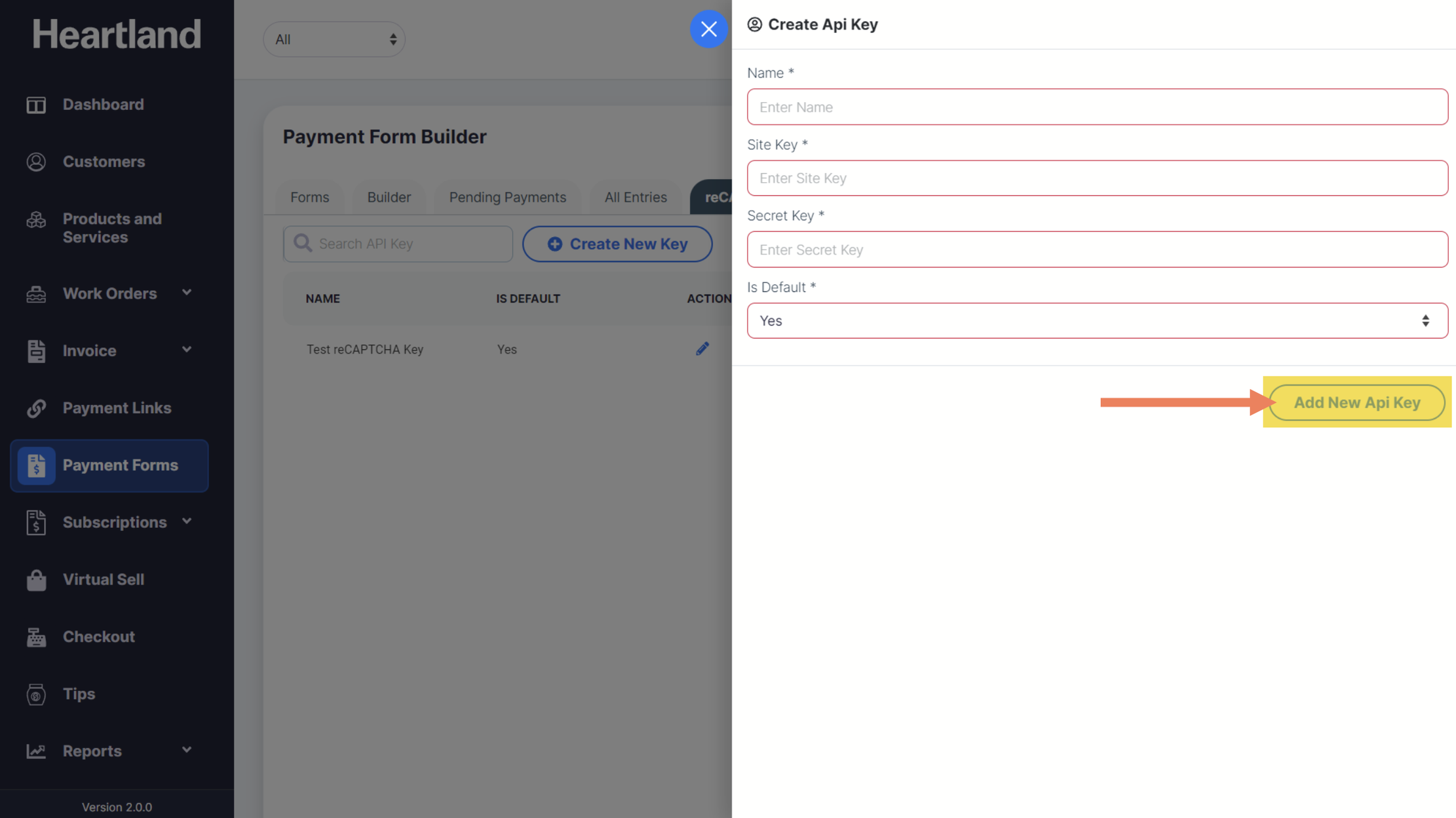1456x818 pixels.
Task: Open the Is Default dropdown
Action: pos(1097,321)
